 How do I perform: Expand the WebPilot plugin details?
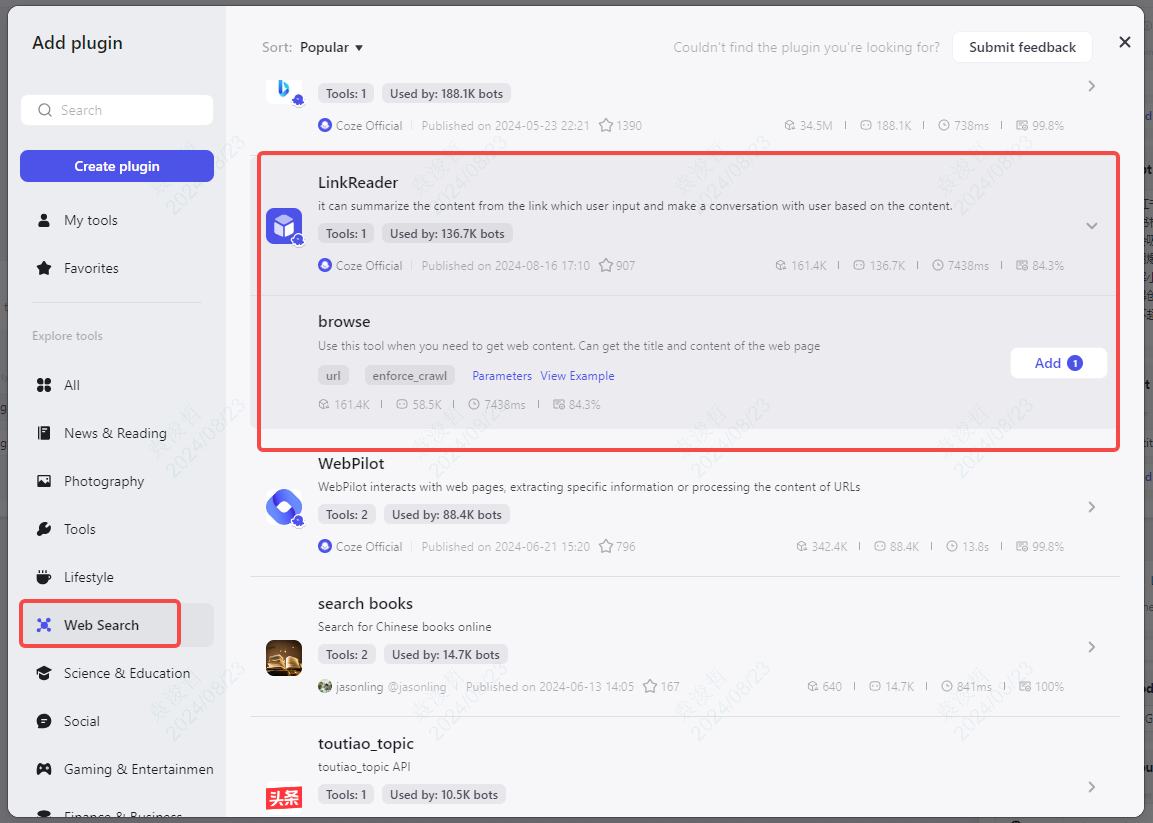(1091, 507)
